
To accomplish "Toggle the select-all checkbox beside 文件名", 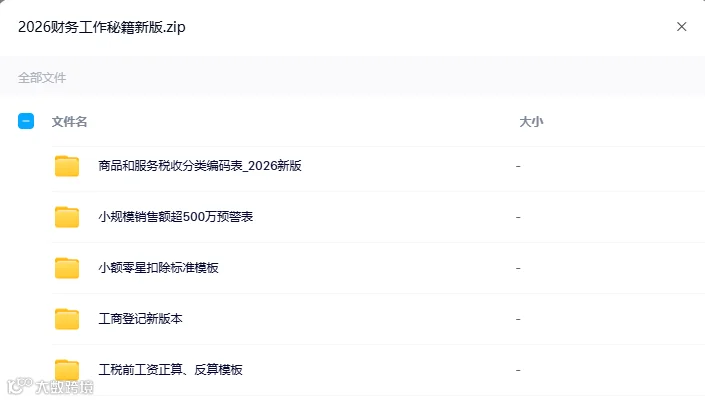I will coord(26,121).
